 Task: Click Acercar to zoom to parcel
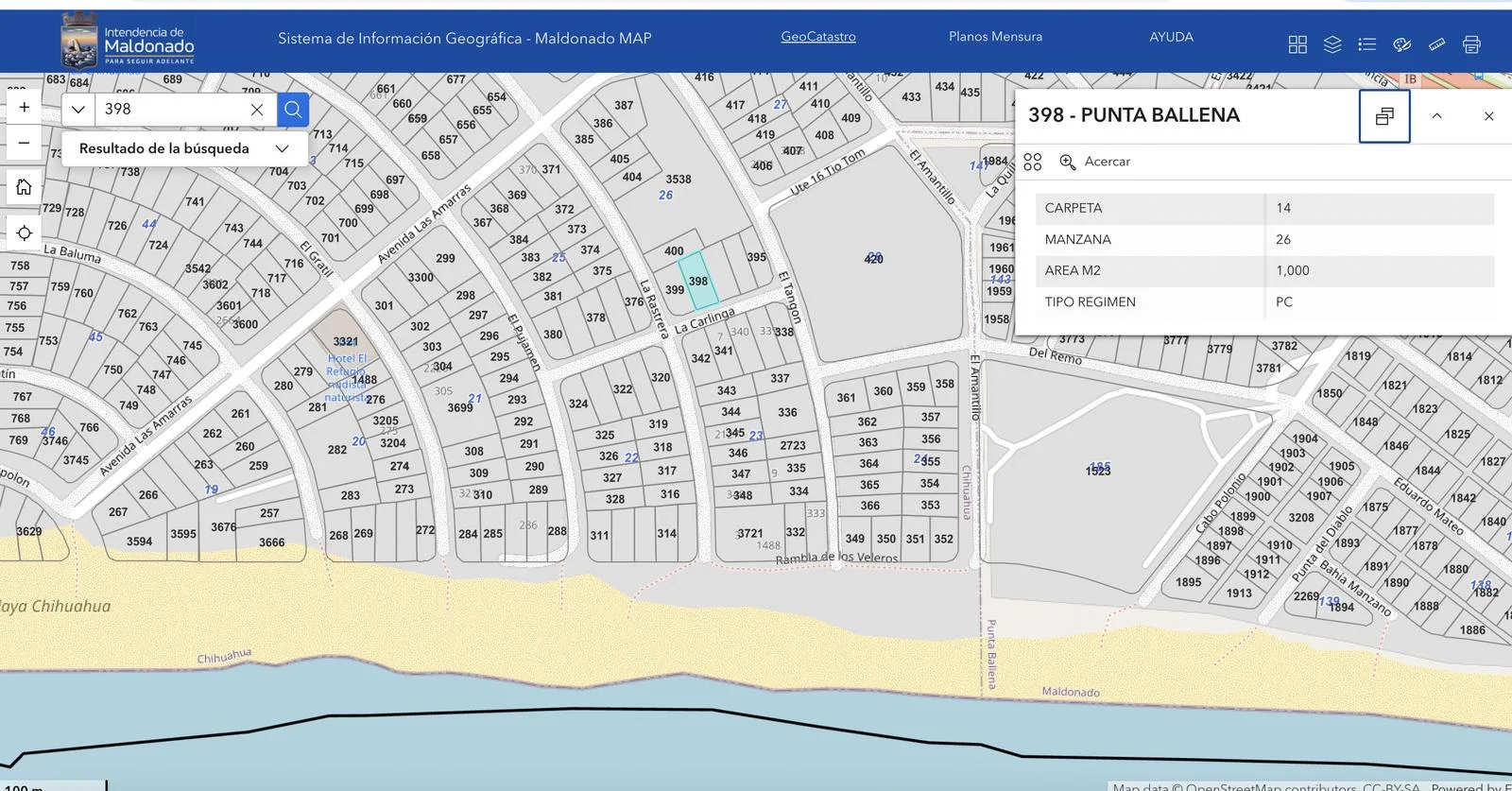[x=1095, y=162]
